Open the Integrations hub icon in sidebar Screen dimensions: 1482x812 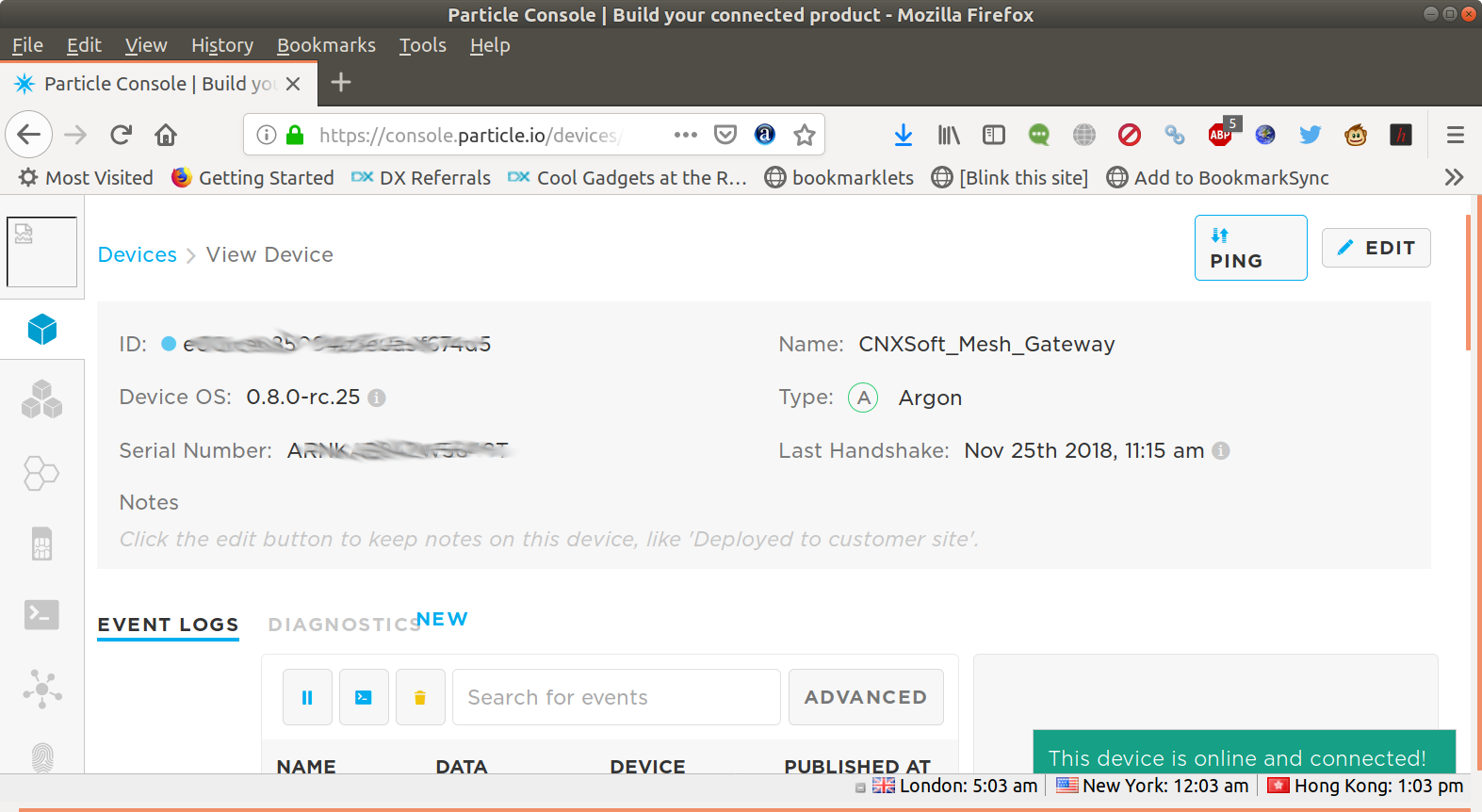coord(42,689)
